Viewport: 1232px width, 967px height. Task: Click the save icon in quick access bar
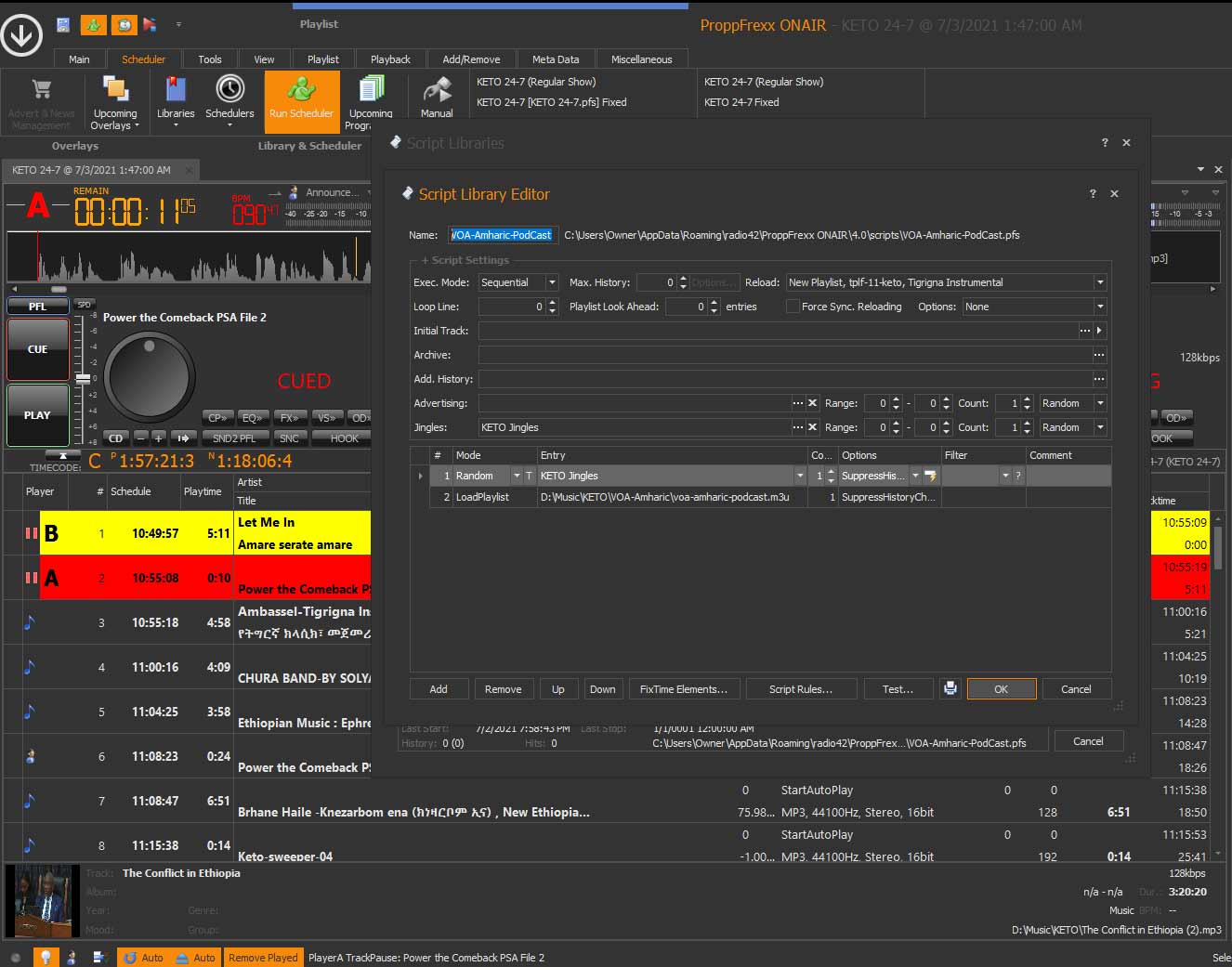pos(63,25)
